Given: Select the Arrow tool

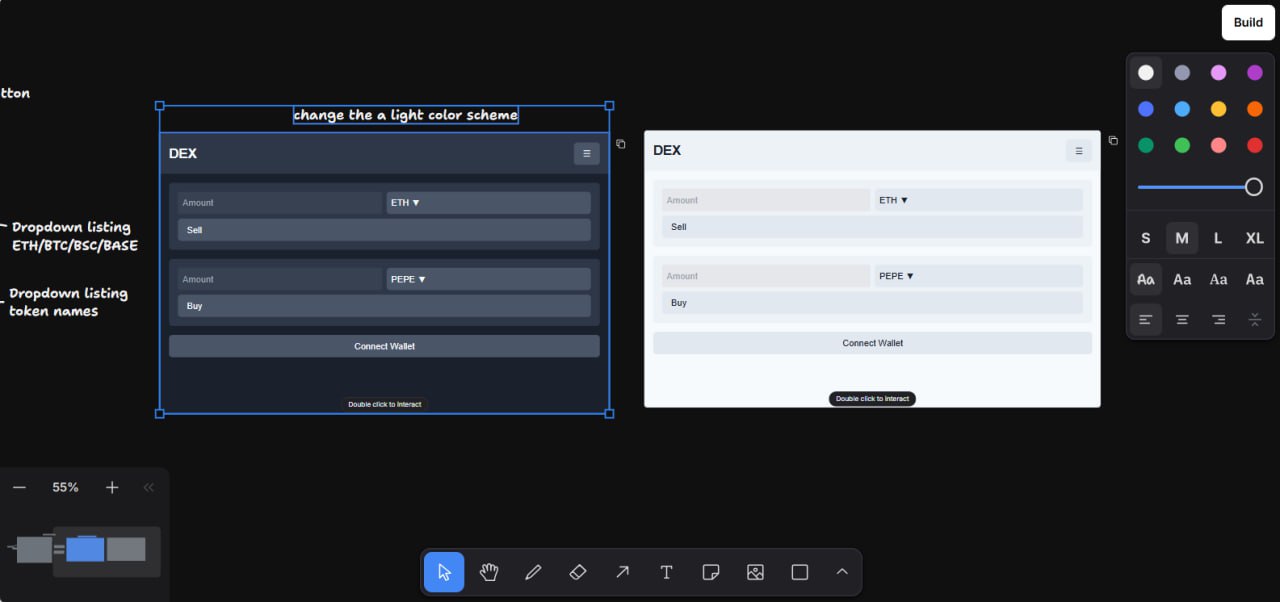Looking at the screenshot, I should [x=622, y=572].
